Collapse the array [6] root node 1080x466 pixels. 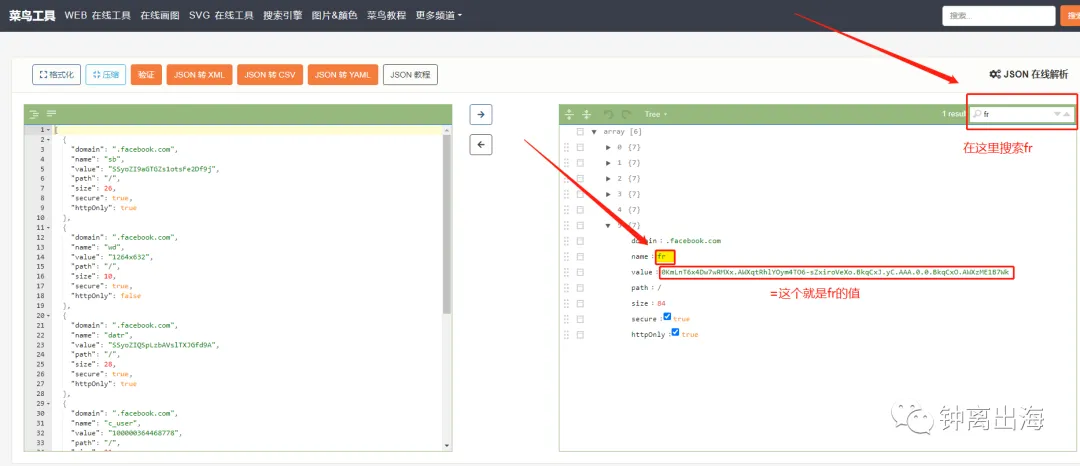point(594,131)
